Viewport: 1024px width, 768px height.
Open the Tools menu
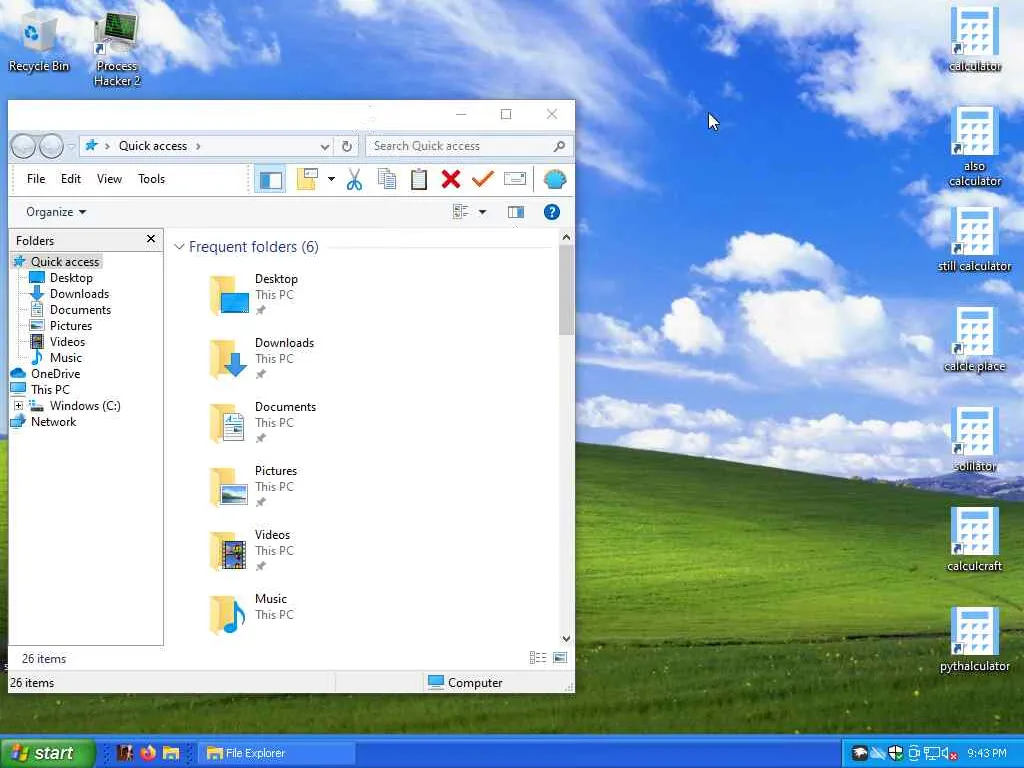coord(152,179)
